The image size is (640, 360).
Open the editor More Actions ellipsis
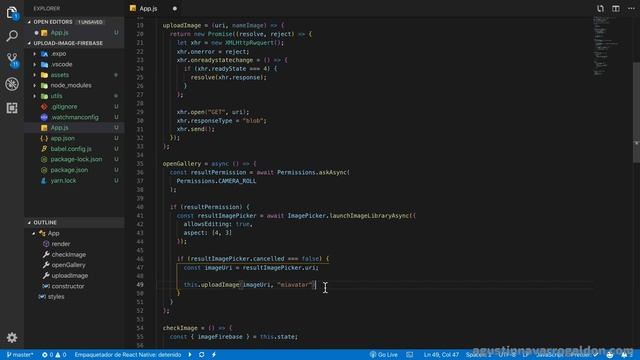pos(631,8)
